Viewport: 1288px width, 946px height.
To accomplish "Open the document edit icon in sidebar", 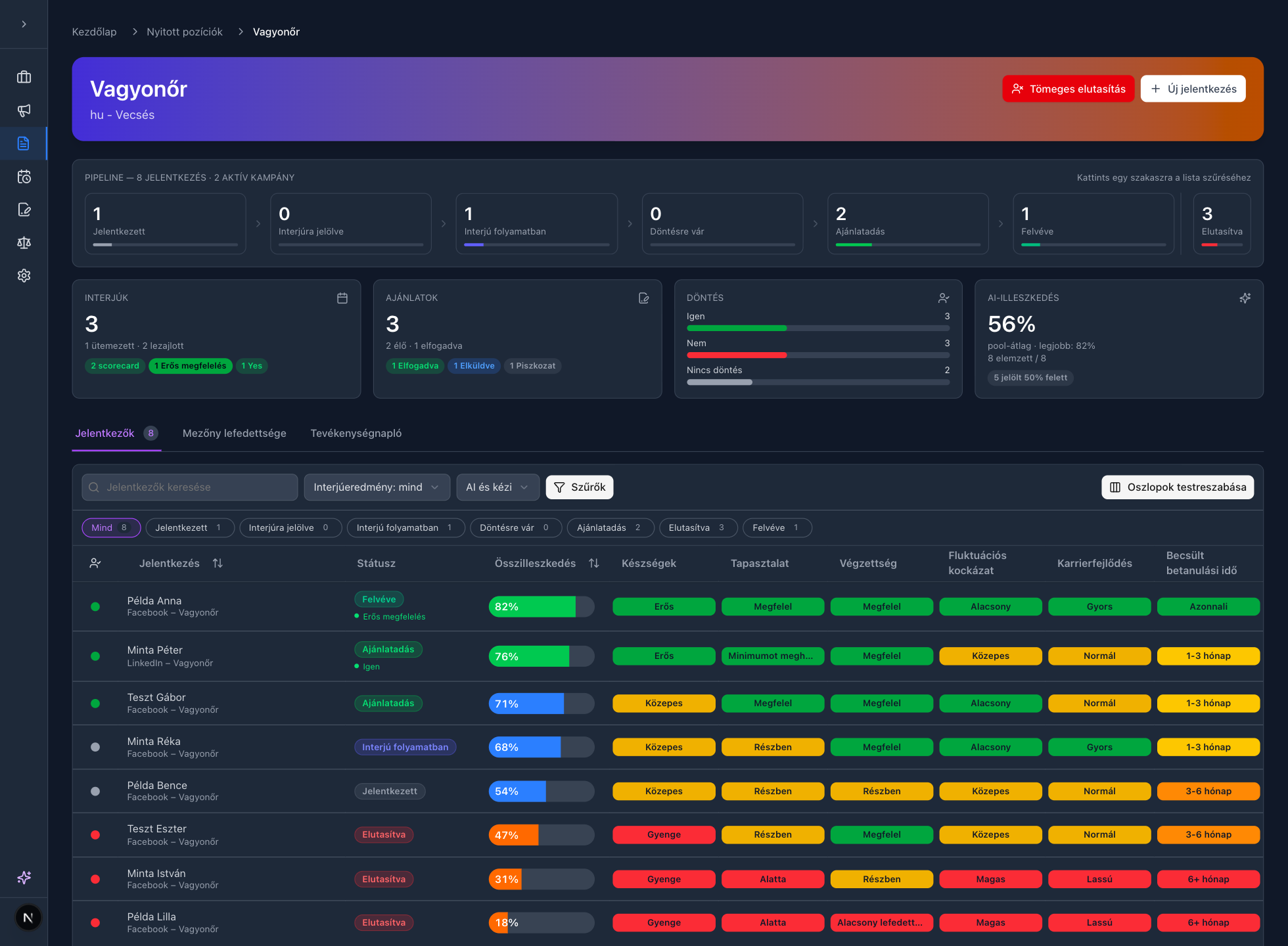I will 24,210.
